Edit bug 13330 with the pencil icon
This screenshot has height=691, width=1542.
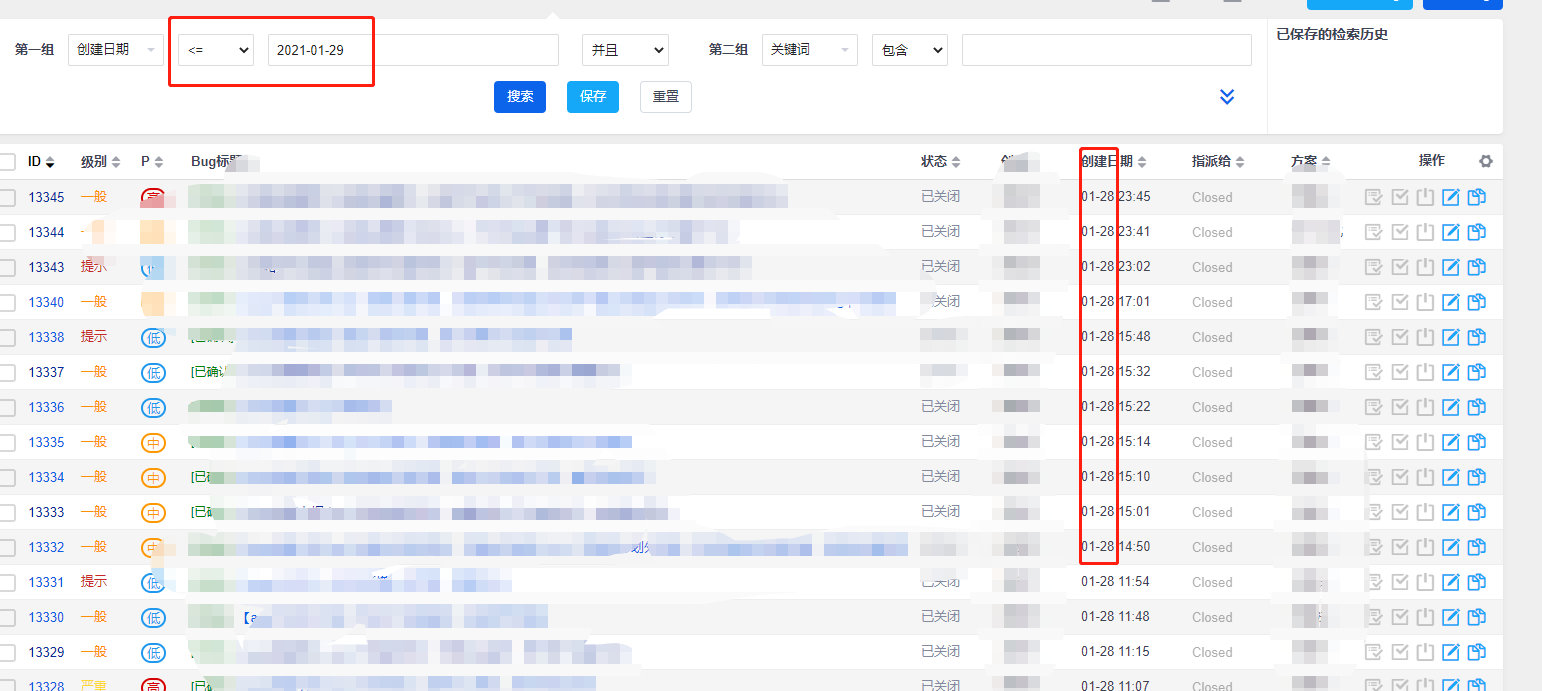point(1451,617)
